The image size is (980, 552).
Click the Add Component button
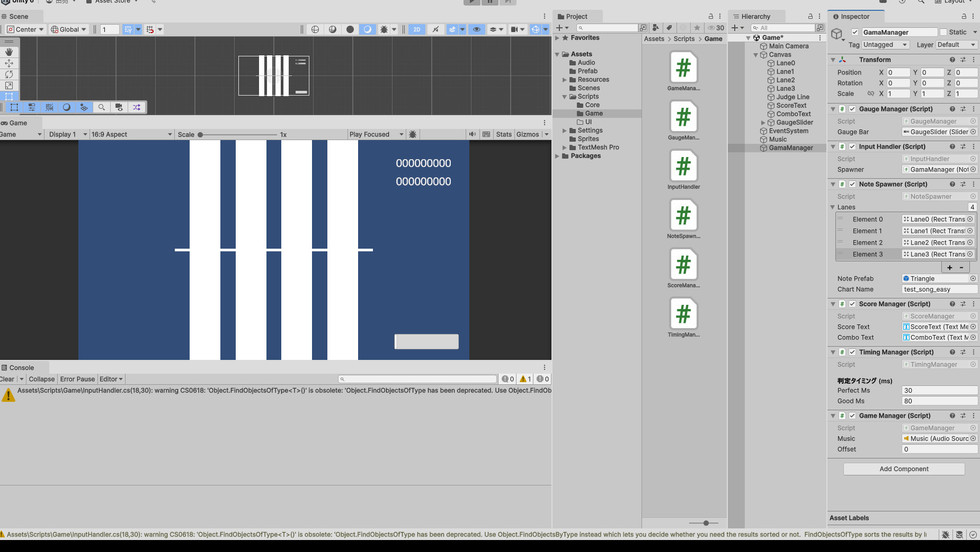pyautogui.click(x=904, y=469)
